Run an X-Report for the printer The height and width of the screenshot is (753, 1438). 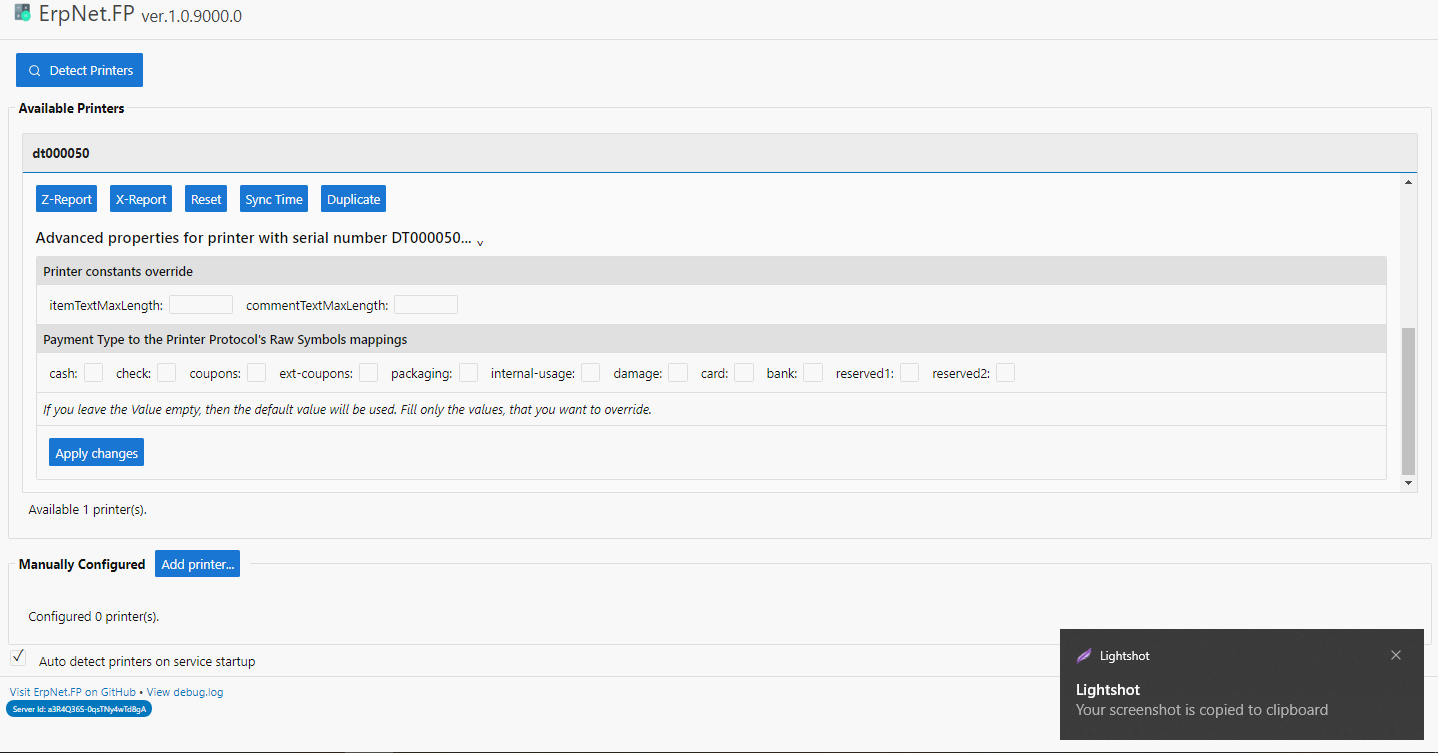(140, 198)
